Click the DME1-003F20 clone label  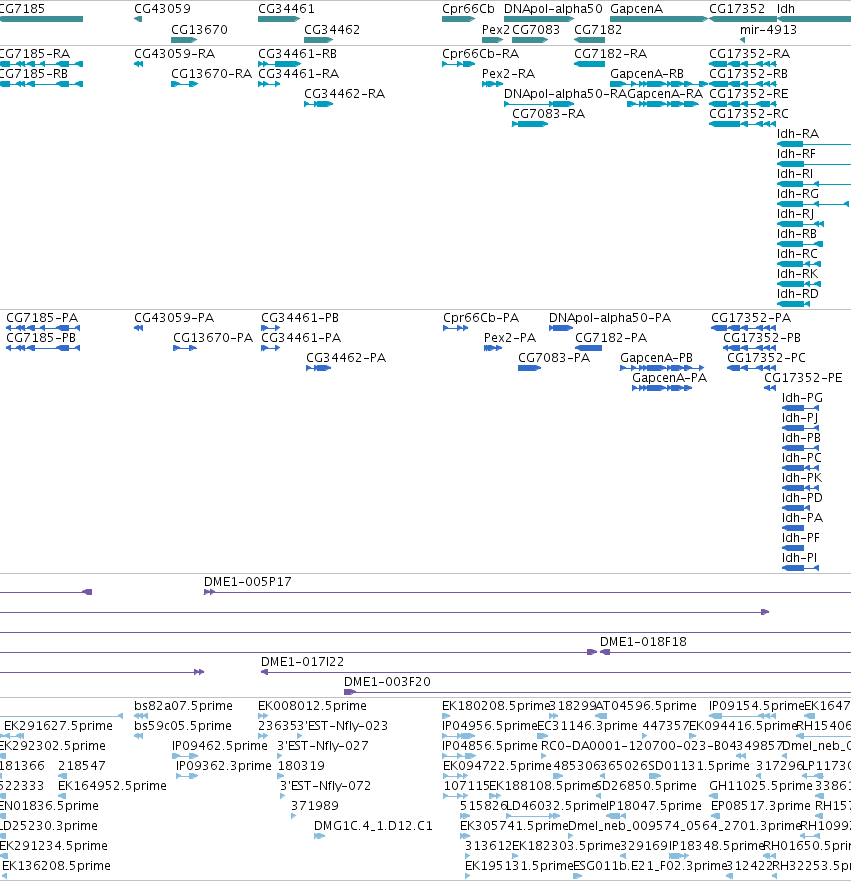[388, 682]
